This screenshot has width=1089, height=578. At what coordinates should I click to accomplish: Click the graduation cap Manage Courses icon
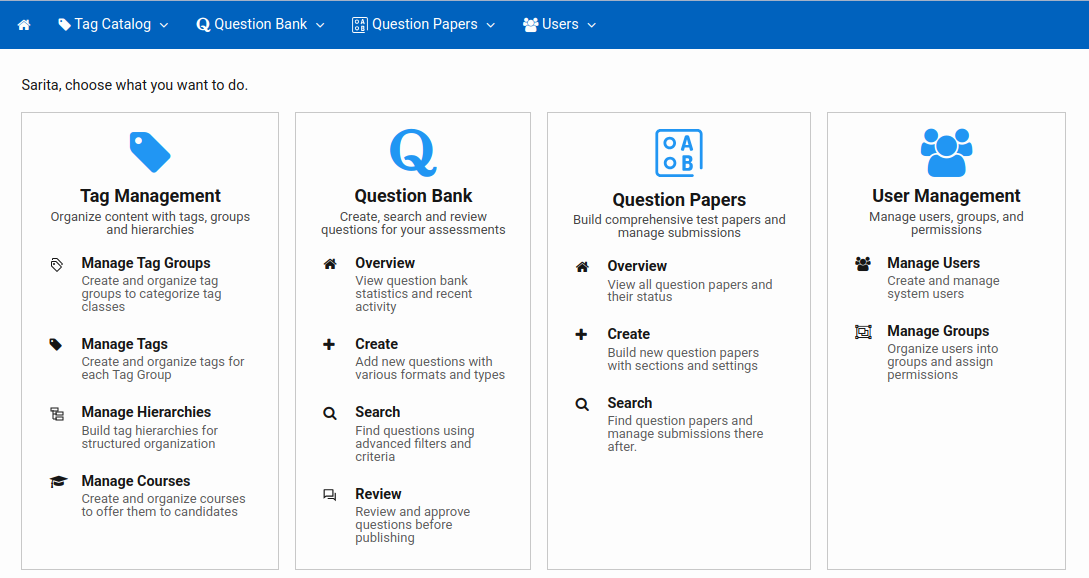pos(57,482)
